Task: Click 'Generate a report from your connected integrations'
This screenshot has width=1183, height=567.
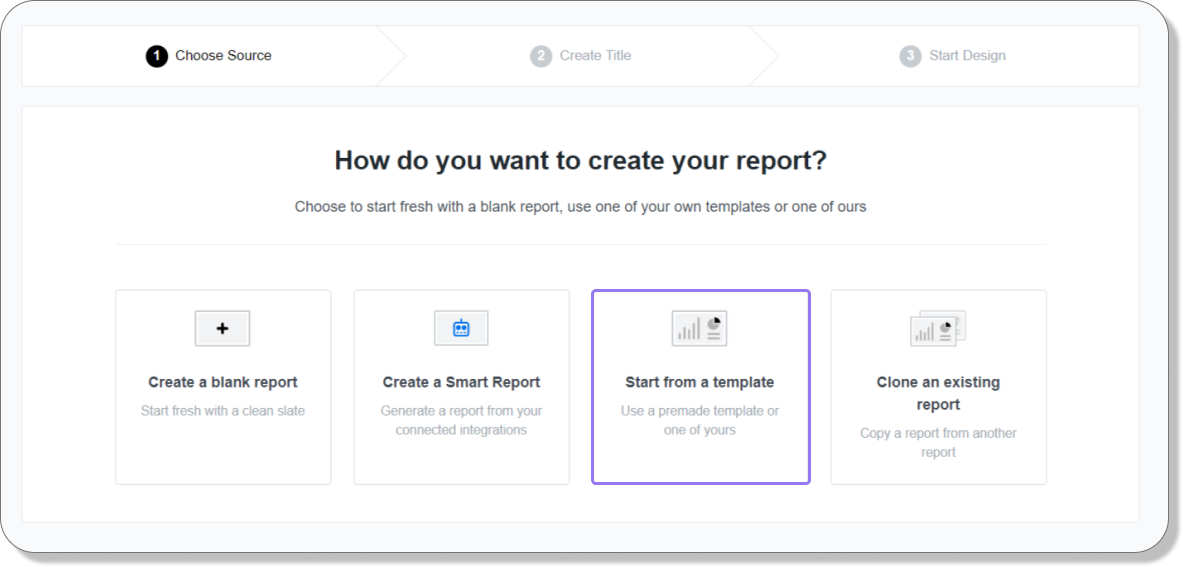Action: [x=461, y=421]
